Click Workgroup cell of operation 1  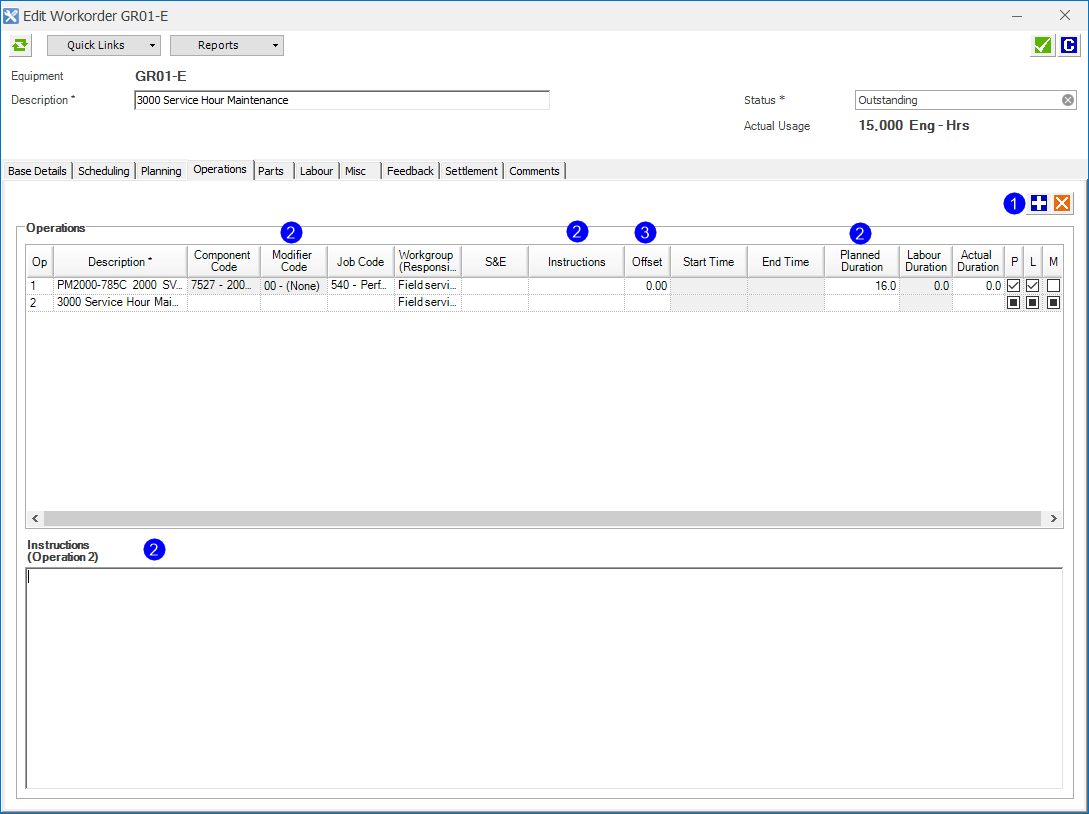pyautogui.click(x=427, y=285)
